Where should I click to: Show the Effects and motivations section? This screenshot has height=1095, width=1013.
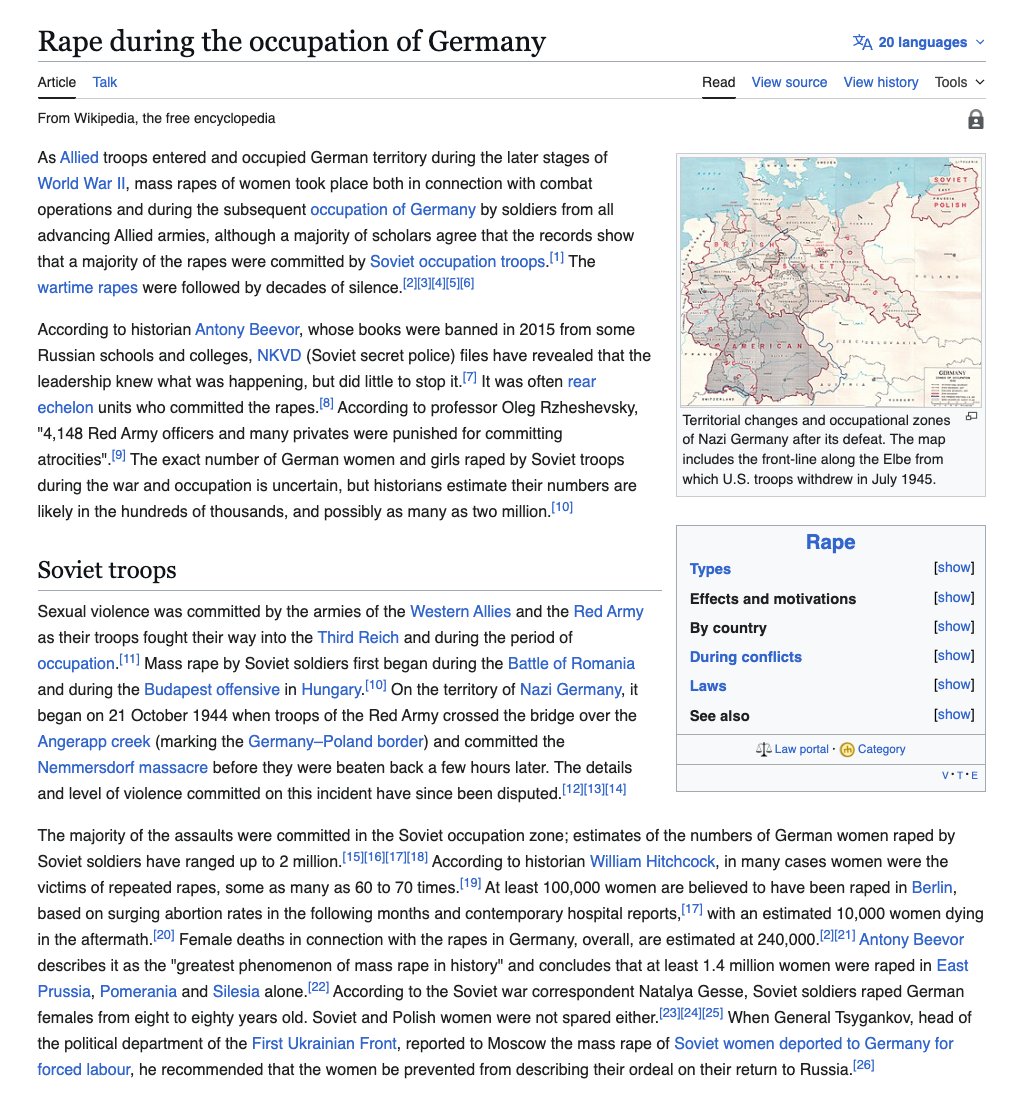pyautogui.click(x=953, y=597)
